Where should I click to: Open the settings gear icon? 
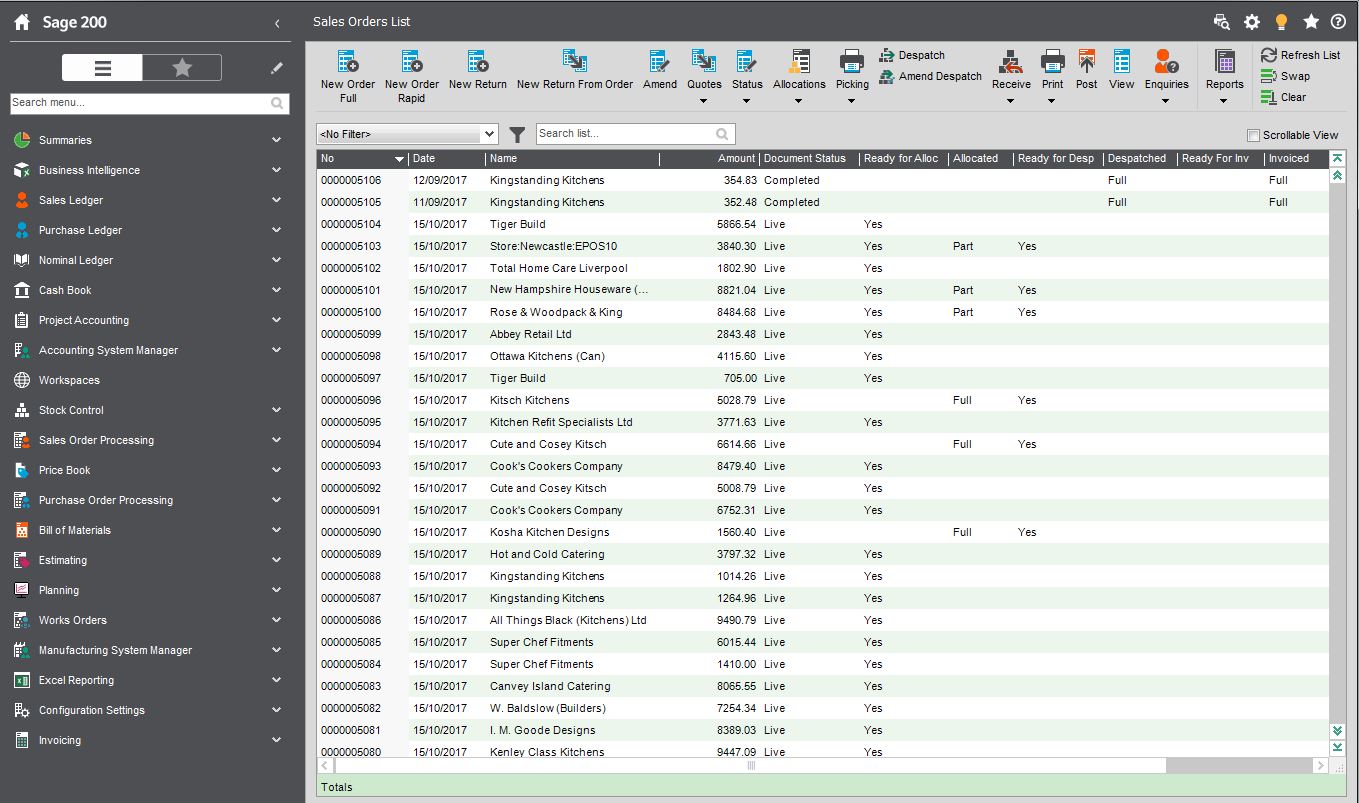1252,22
